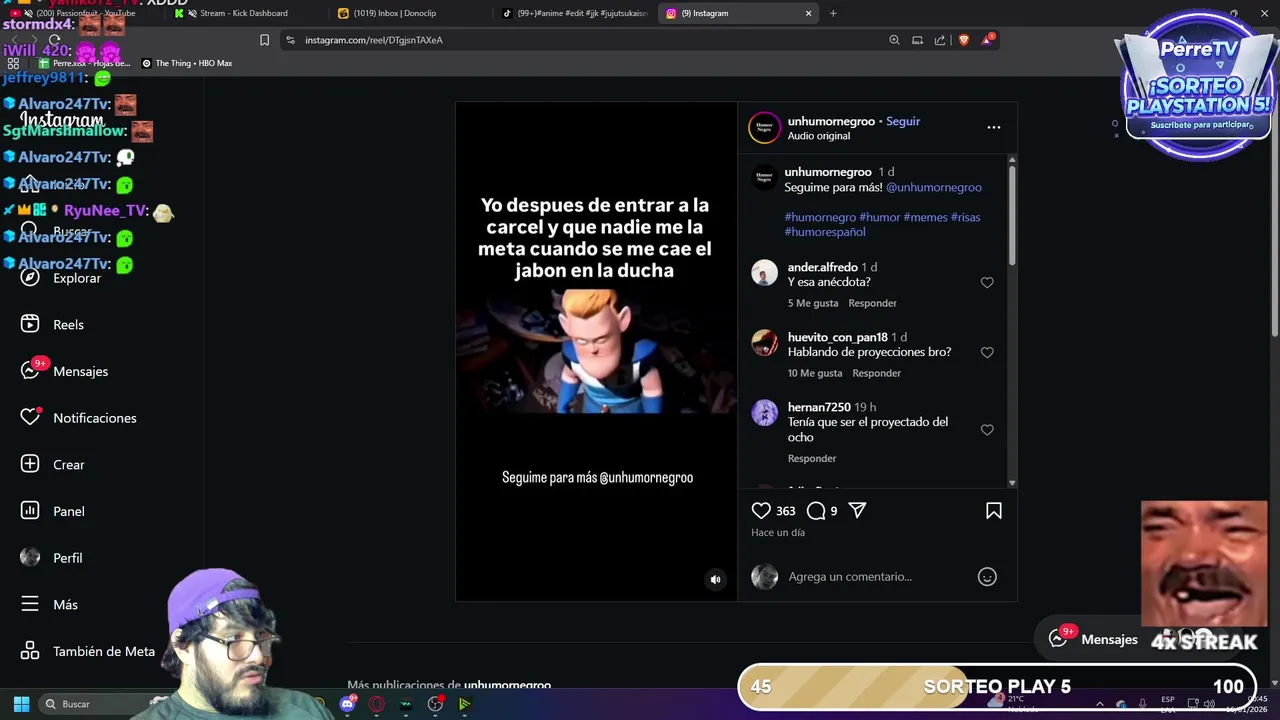Close the Instagram browser tab
This screenshot has height=720, width=1280.
pyautogui.click(x=808, y=13)
